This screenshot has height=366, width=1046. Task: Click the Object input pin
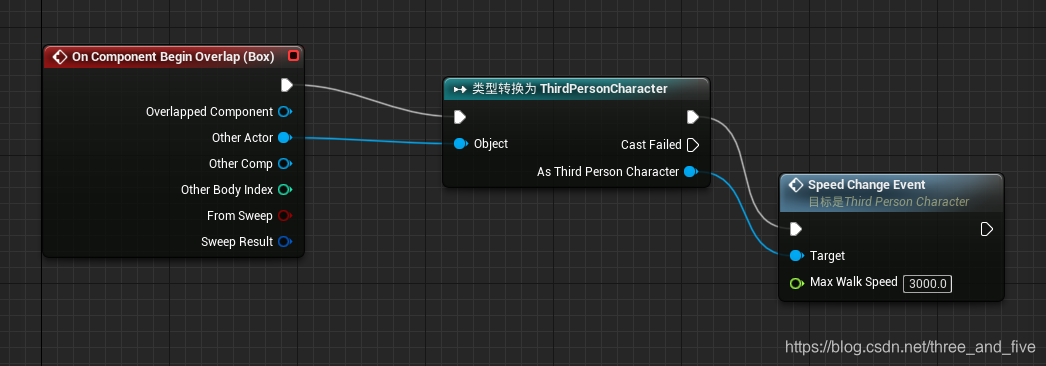461,143
